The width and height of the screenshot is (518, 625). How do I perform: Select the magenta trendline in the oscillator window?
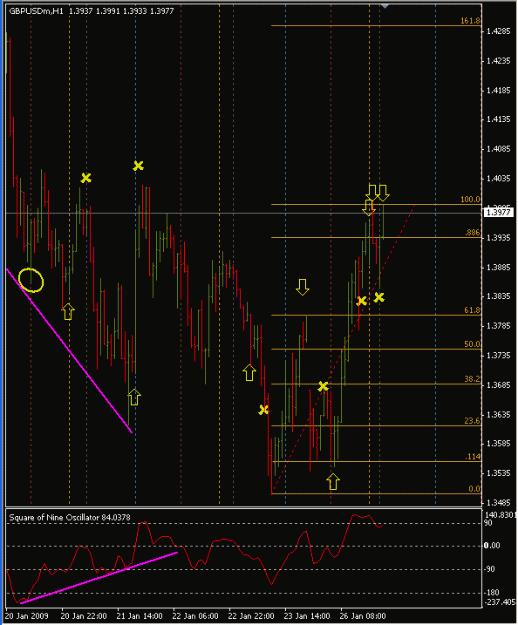tap(98, 578)
